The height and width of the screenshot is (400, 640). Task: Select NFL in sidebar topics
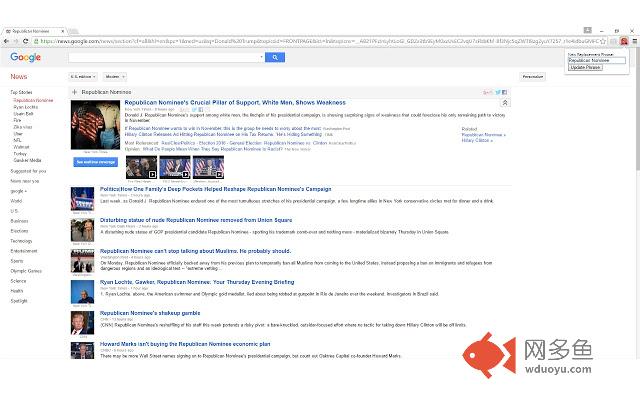18,140
